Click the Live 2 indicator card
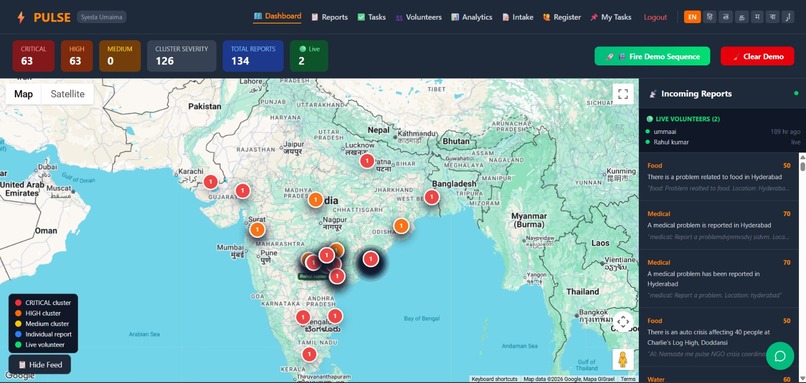This screenshot has height=383, width=806. pyautogui.click(x=309, y=56)
